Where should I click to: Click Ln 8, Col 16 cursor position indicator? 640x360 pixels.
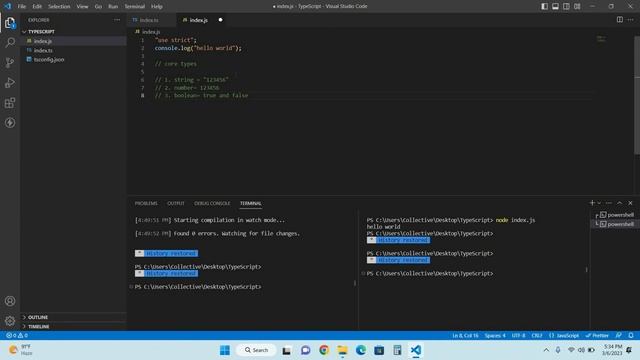465,335
